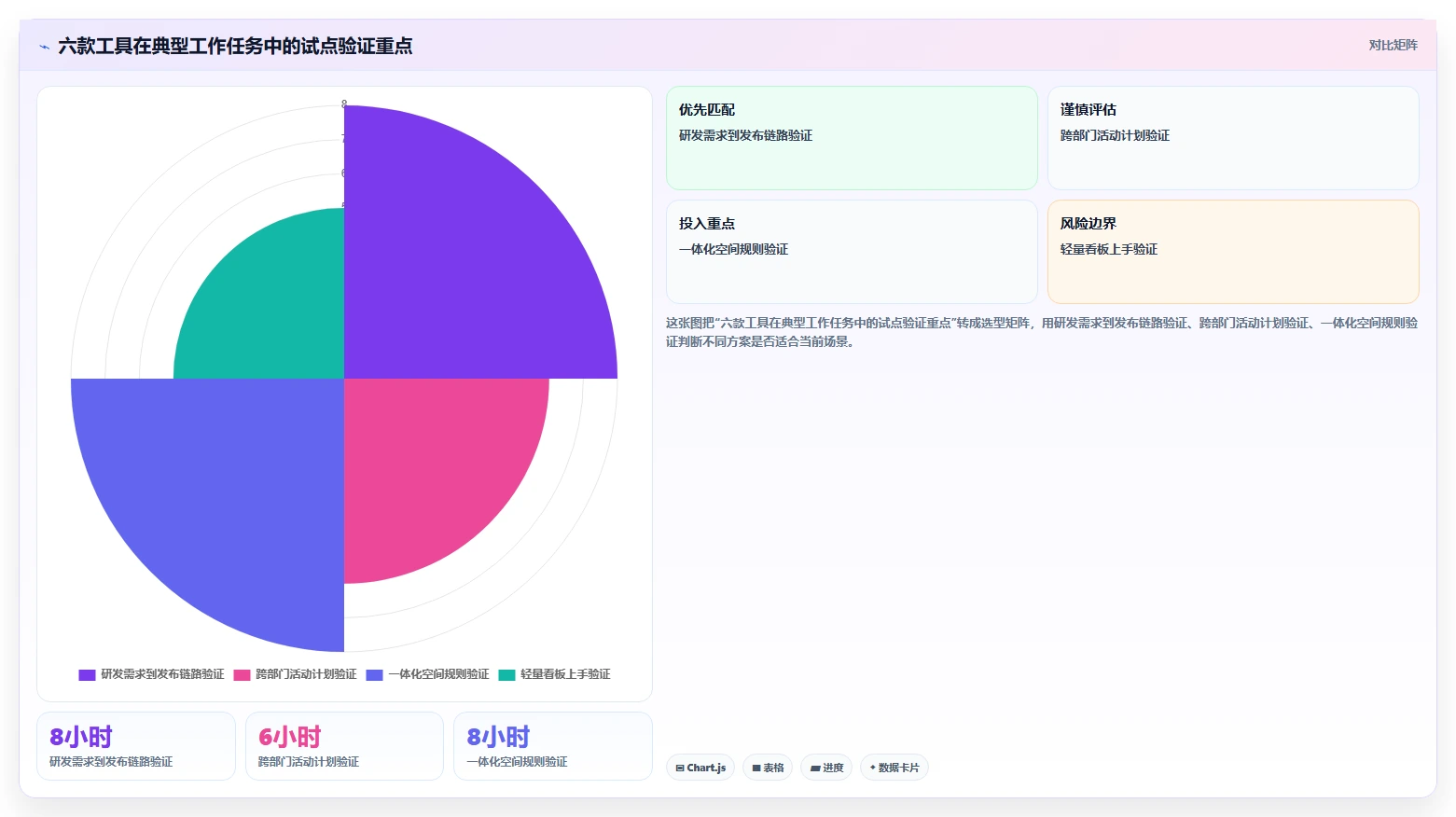Open the 风险边界 matrix card

1233,252
